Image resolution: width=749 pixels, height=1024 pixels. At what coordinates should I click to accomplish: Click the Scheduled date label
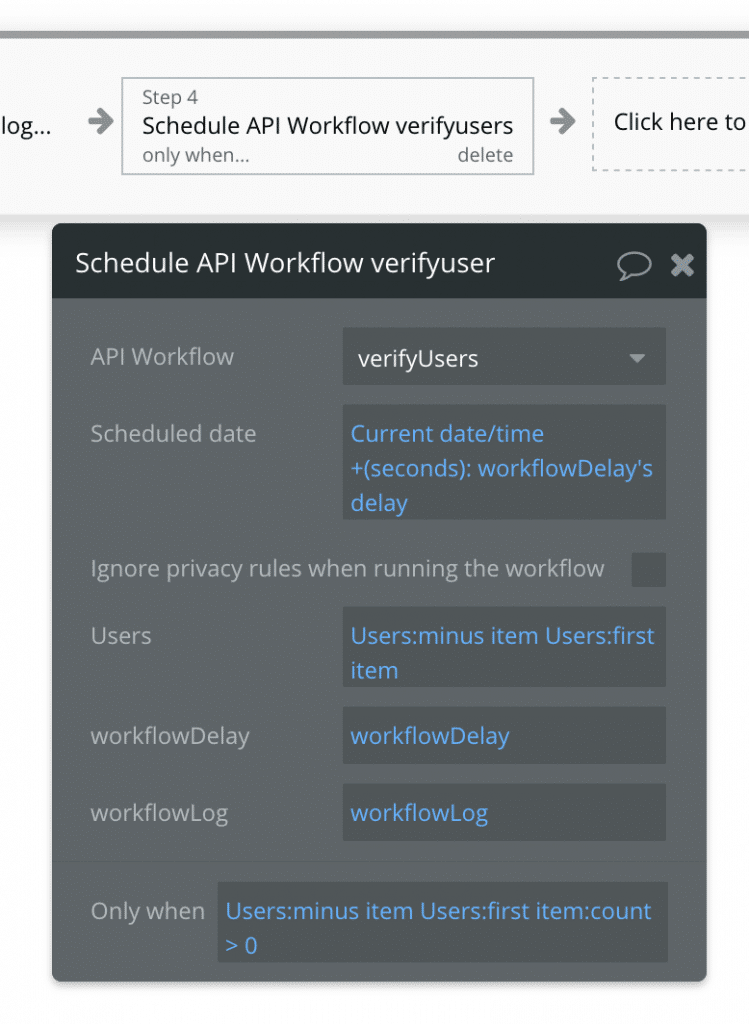[x=172, y=433]
